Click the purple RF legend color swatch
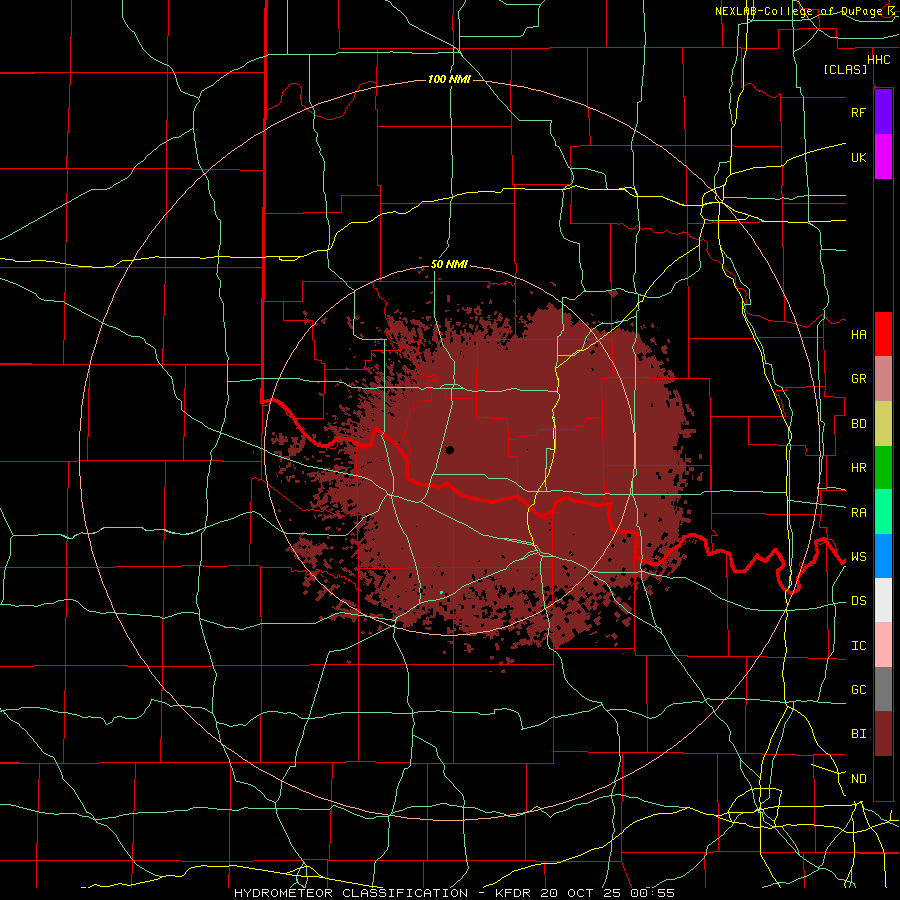This screenshot has width=900, height=900. pos(883,112)
